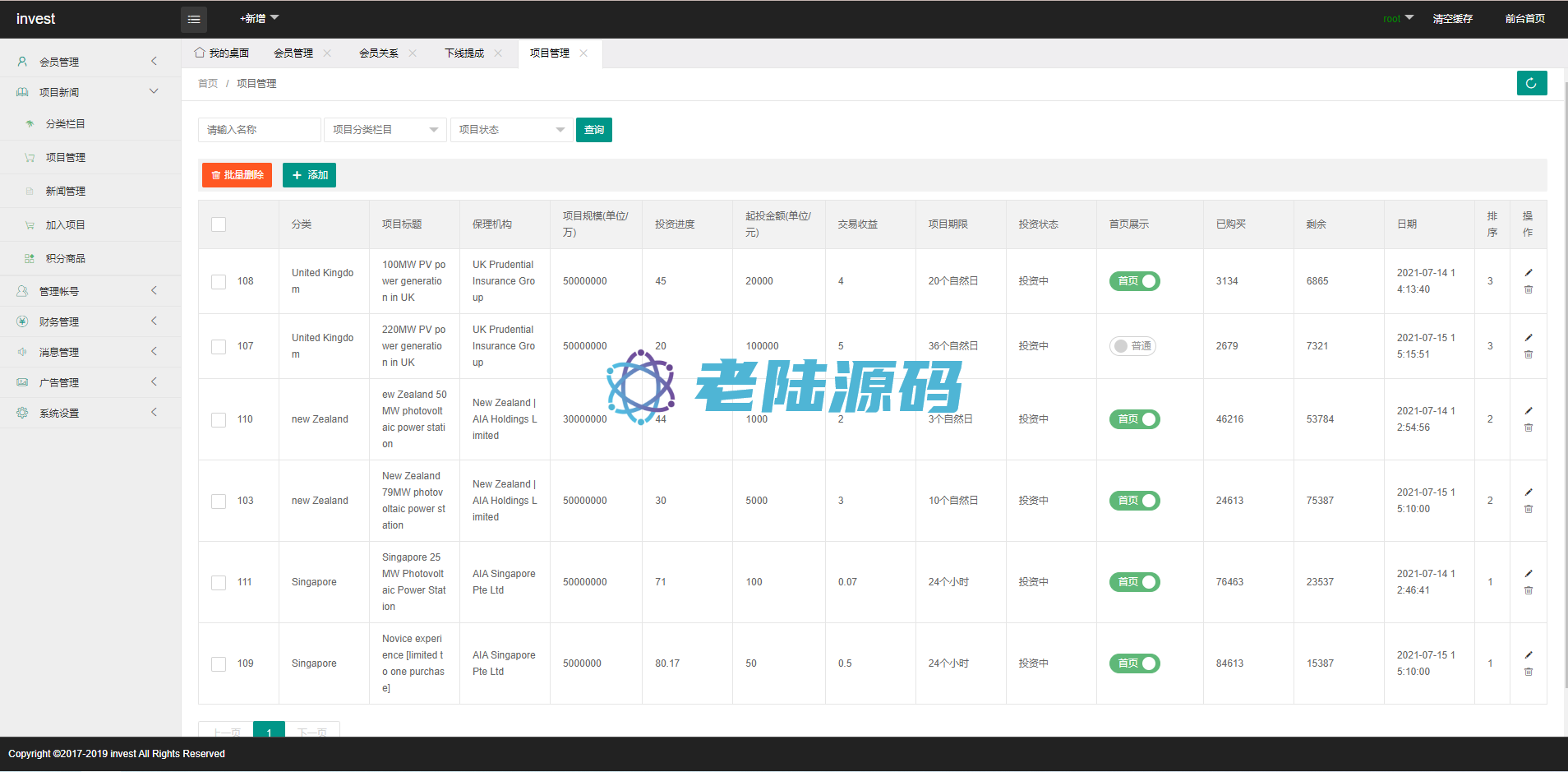Toggle the 首页 switch for row 108

coord(1134,281)
